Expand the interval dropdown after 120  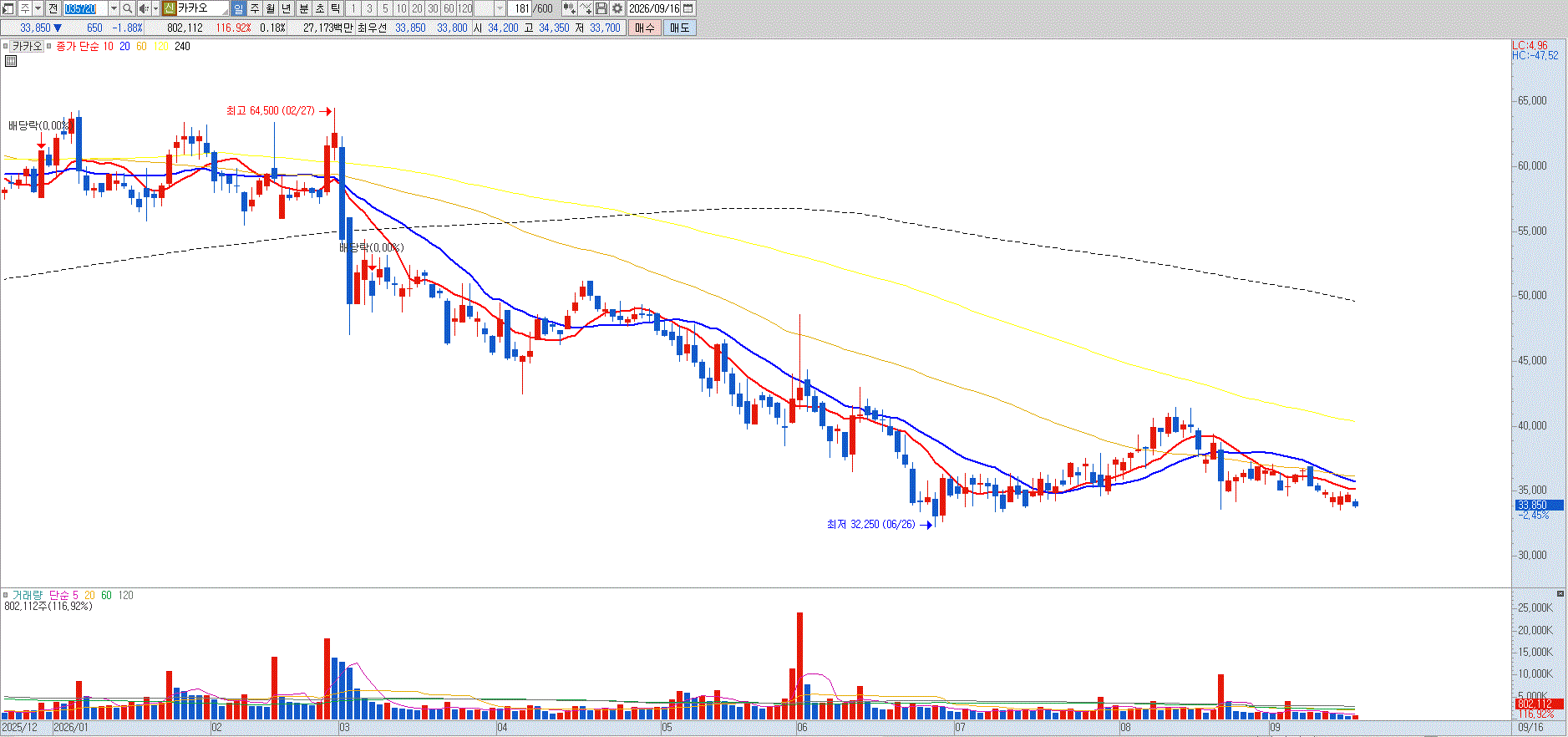[x=500, y=8]
